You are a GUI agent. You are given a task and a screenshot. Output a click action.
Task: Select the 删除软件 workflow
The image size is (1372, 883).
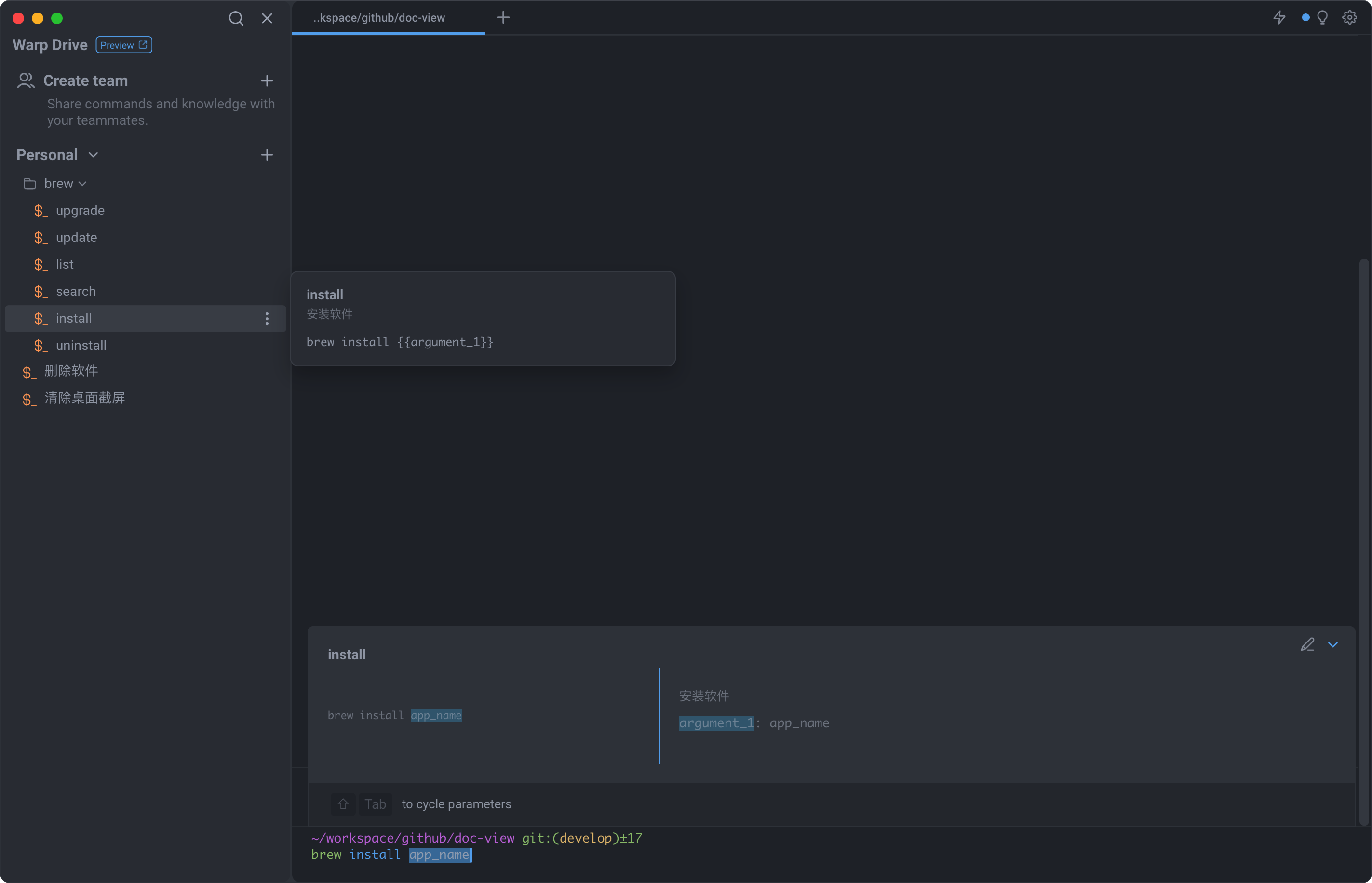click(x=146, y=372)
